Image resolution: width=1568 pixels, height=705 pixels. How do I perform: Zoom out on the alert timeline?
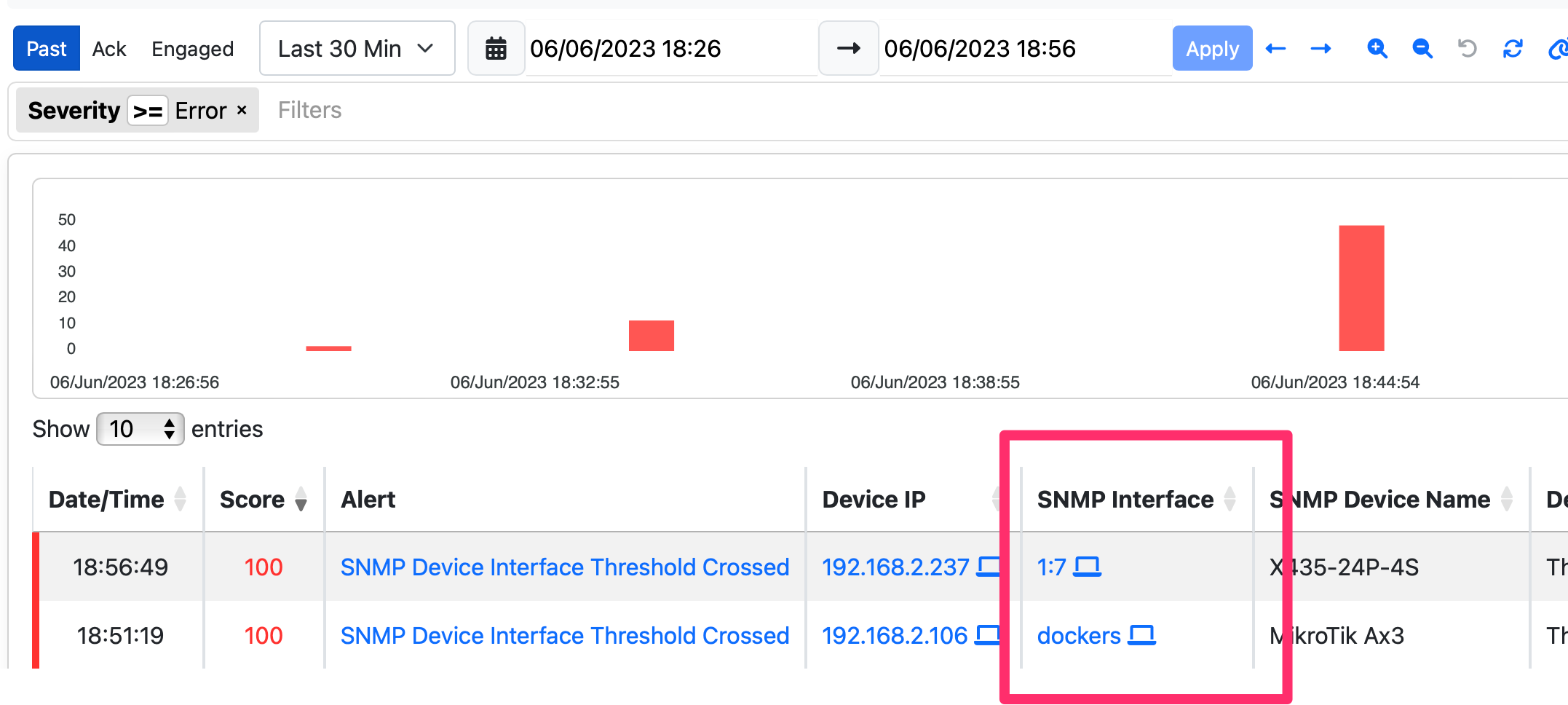(1421, 48)
